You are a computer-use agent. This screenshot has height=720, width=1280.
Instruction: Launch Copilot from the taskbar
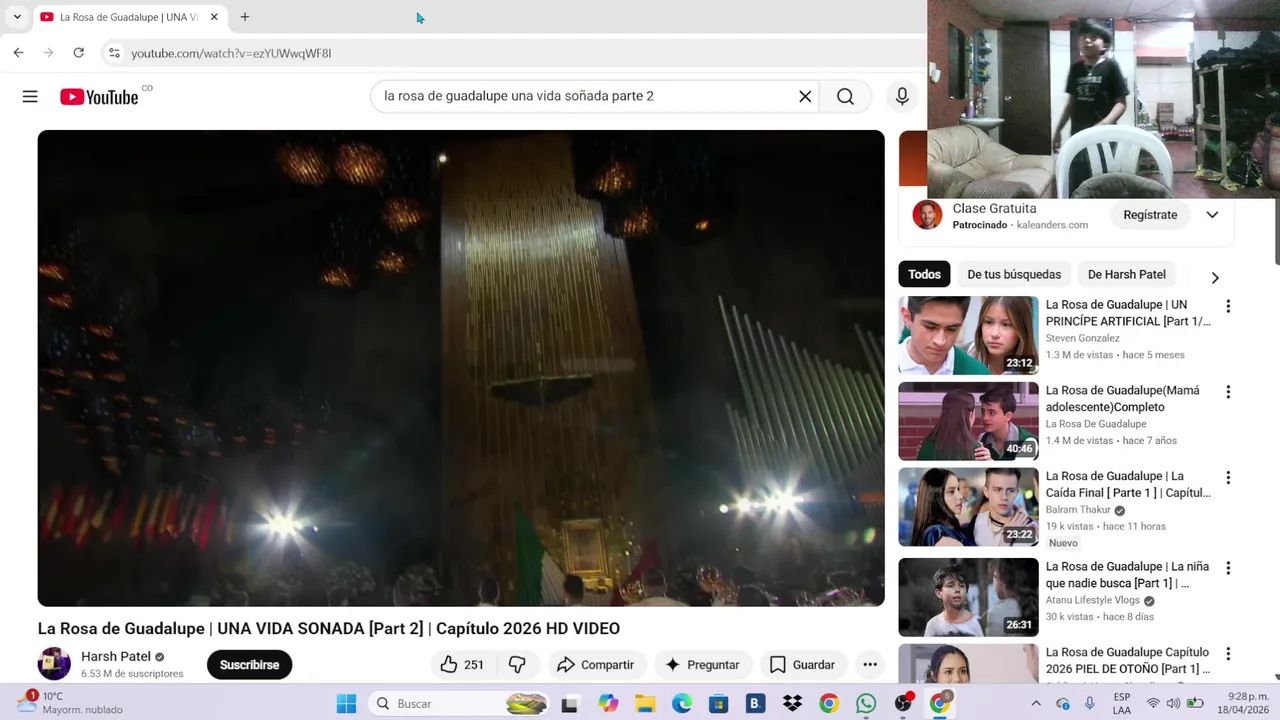tap(608, 704)
